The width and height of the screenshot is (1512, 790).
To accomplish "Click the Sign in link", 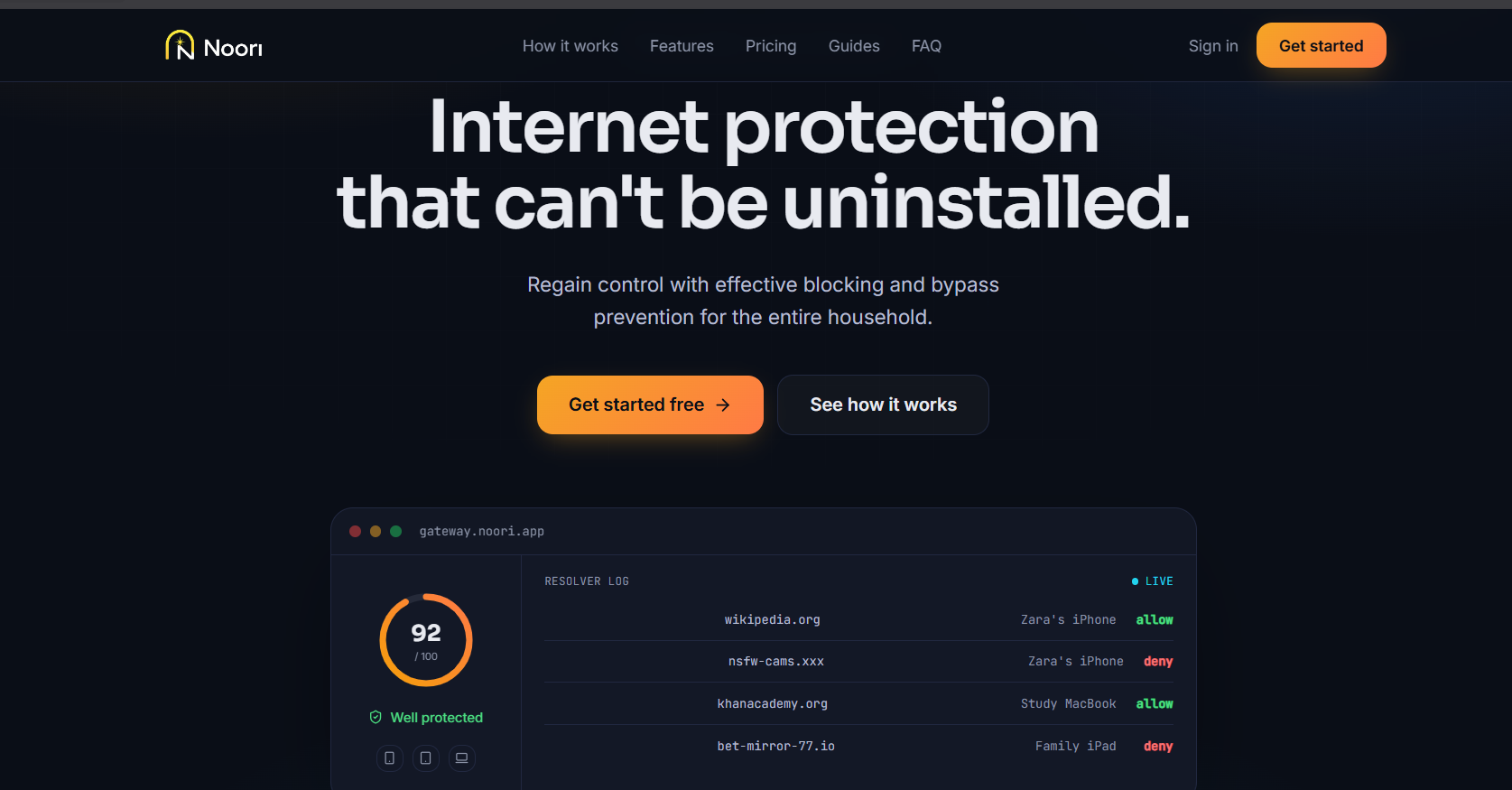I will click(1213, 46).
